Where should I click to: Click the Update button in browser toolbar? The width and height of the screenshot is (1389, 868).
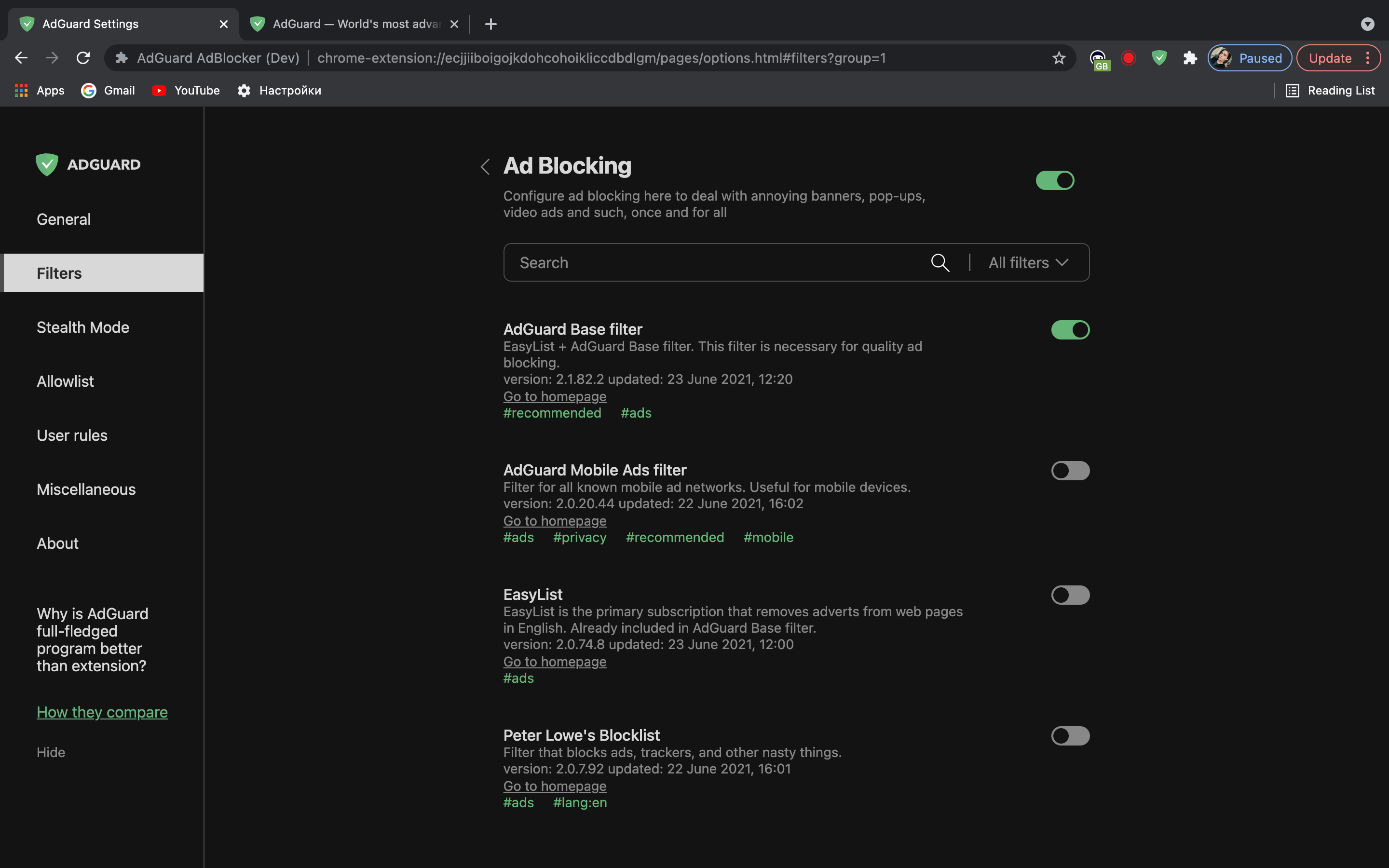tap(1330, 57)
